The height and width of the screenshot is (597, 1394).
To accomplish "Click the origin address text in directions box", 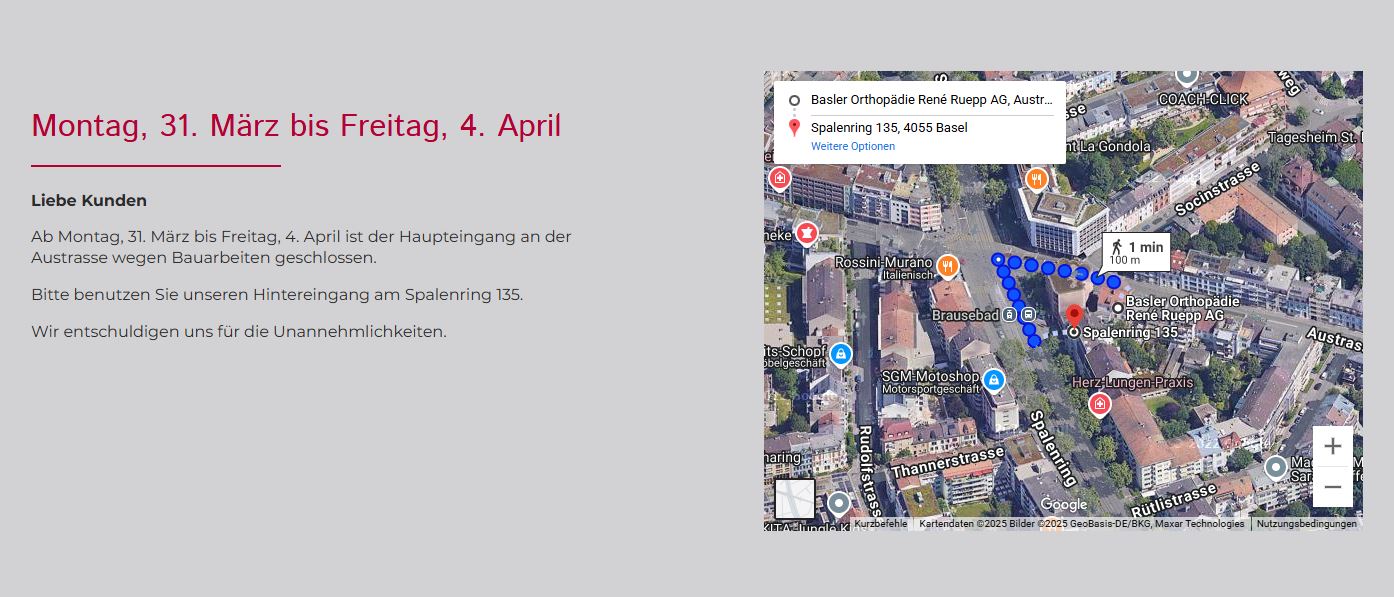I will (x=932, y=100).
